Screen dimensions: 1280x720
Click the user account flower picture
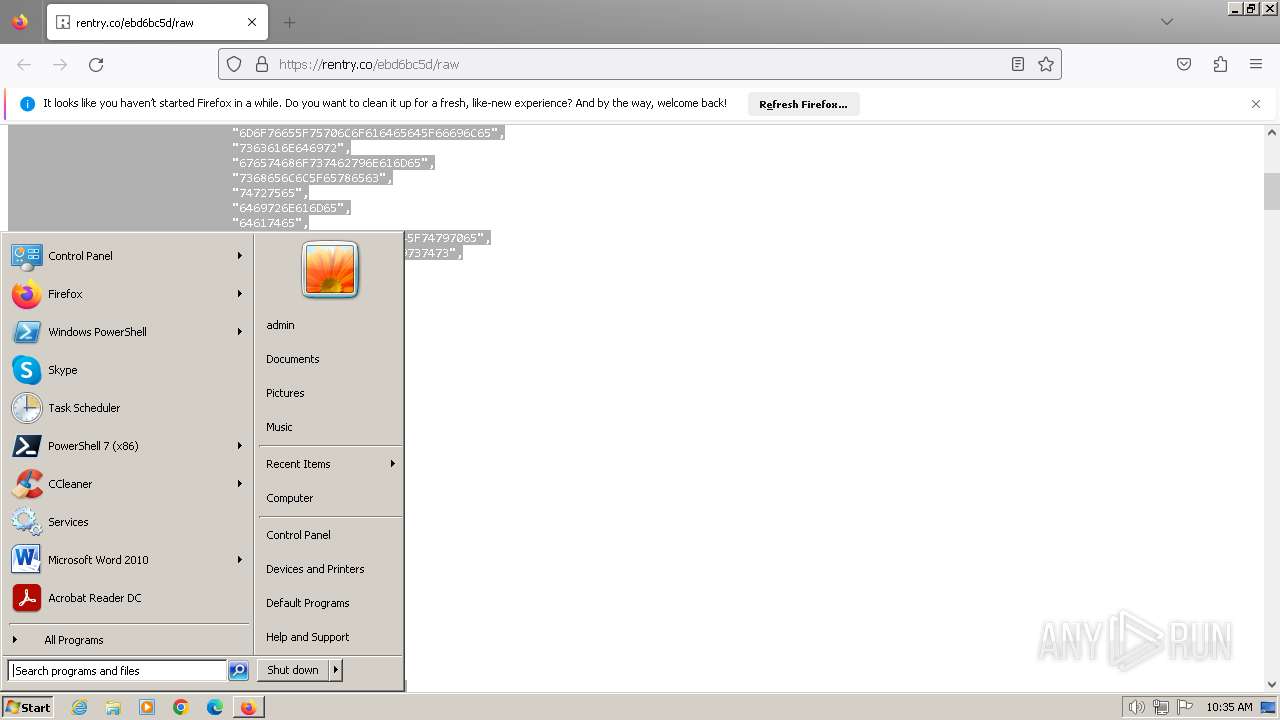(x=330, y=270)
